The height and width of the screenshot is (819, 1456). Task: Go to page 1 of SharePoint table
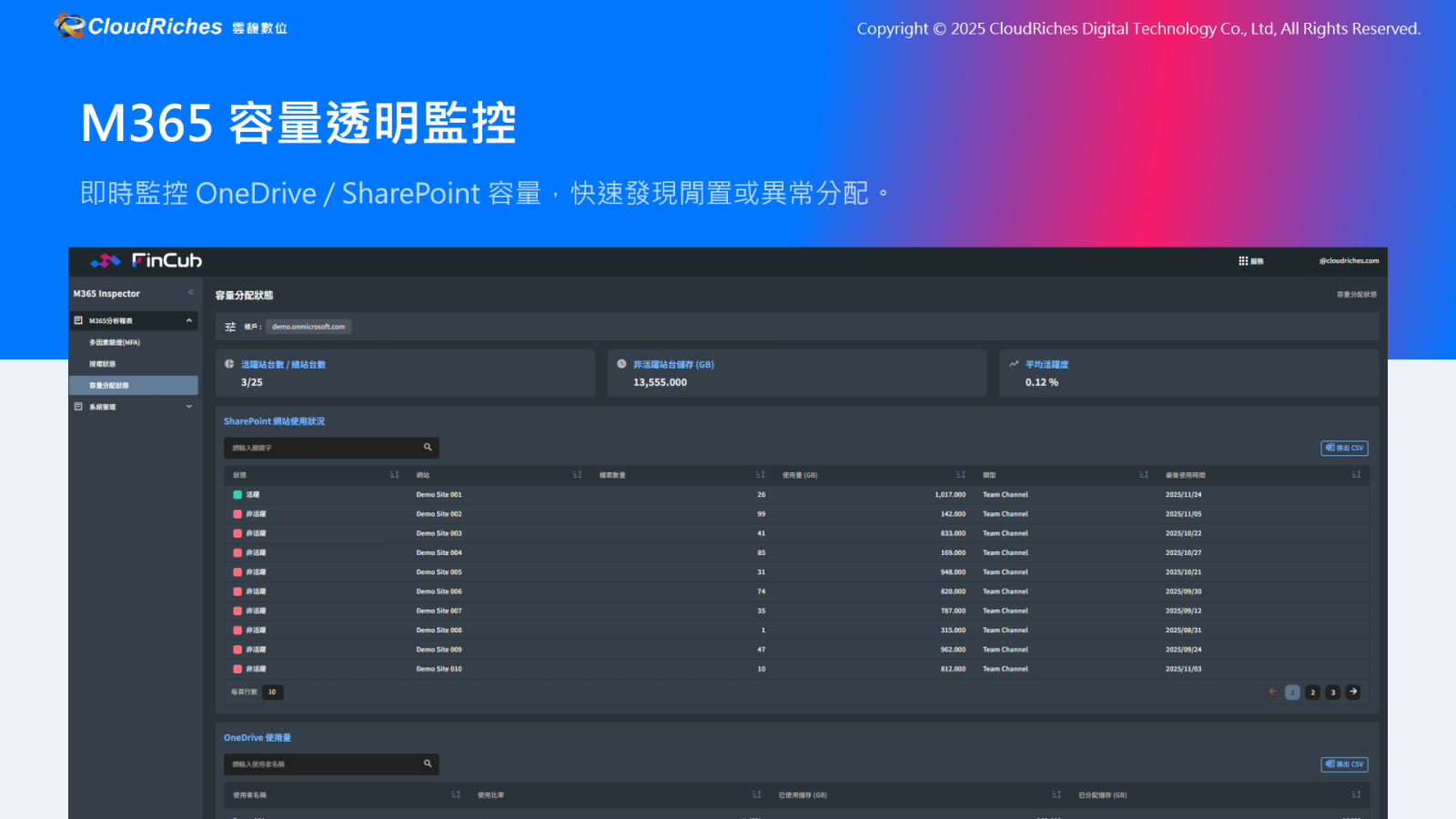coord(1292,693)
